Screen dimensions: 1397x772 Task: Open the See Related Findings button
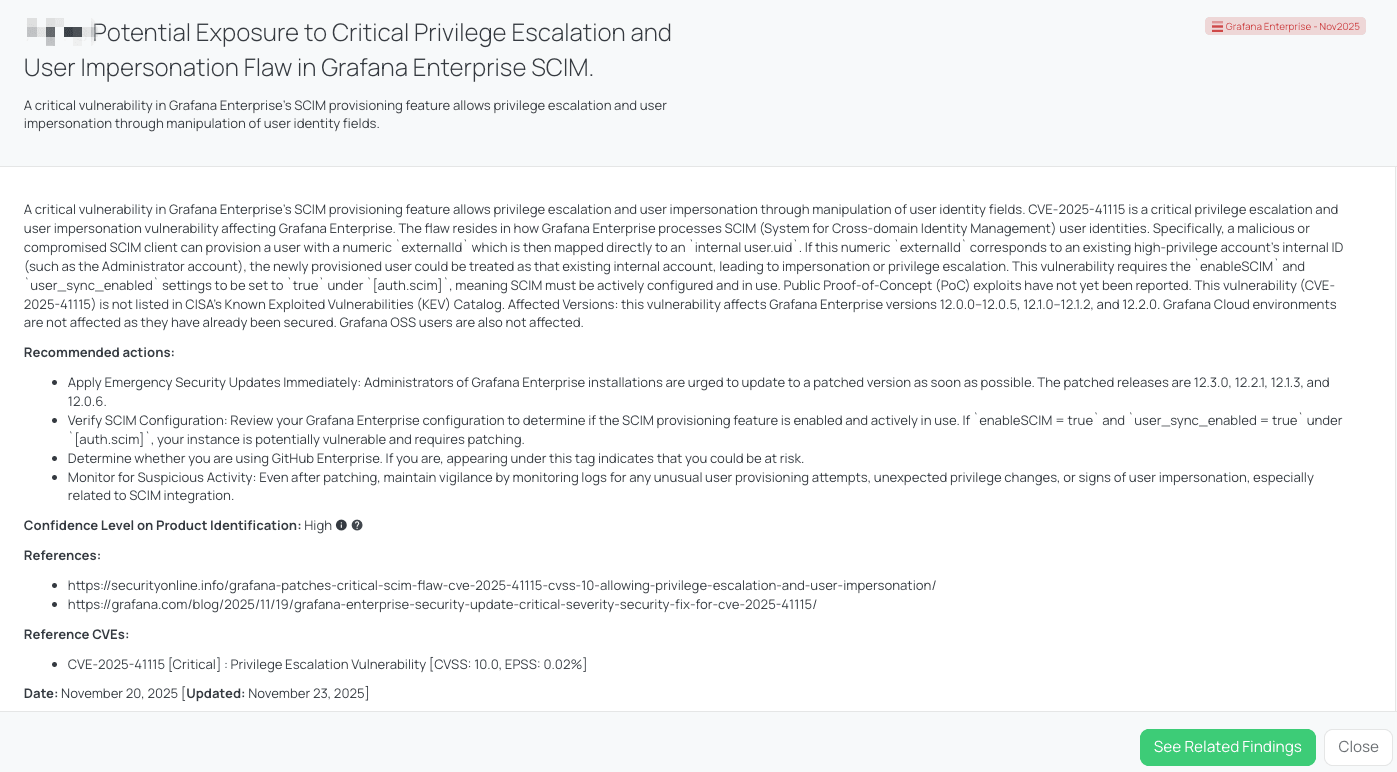coord(1227,747)
